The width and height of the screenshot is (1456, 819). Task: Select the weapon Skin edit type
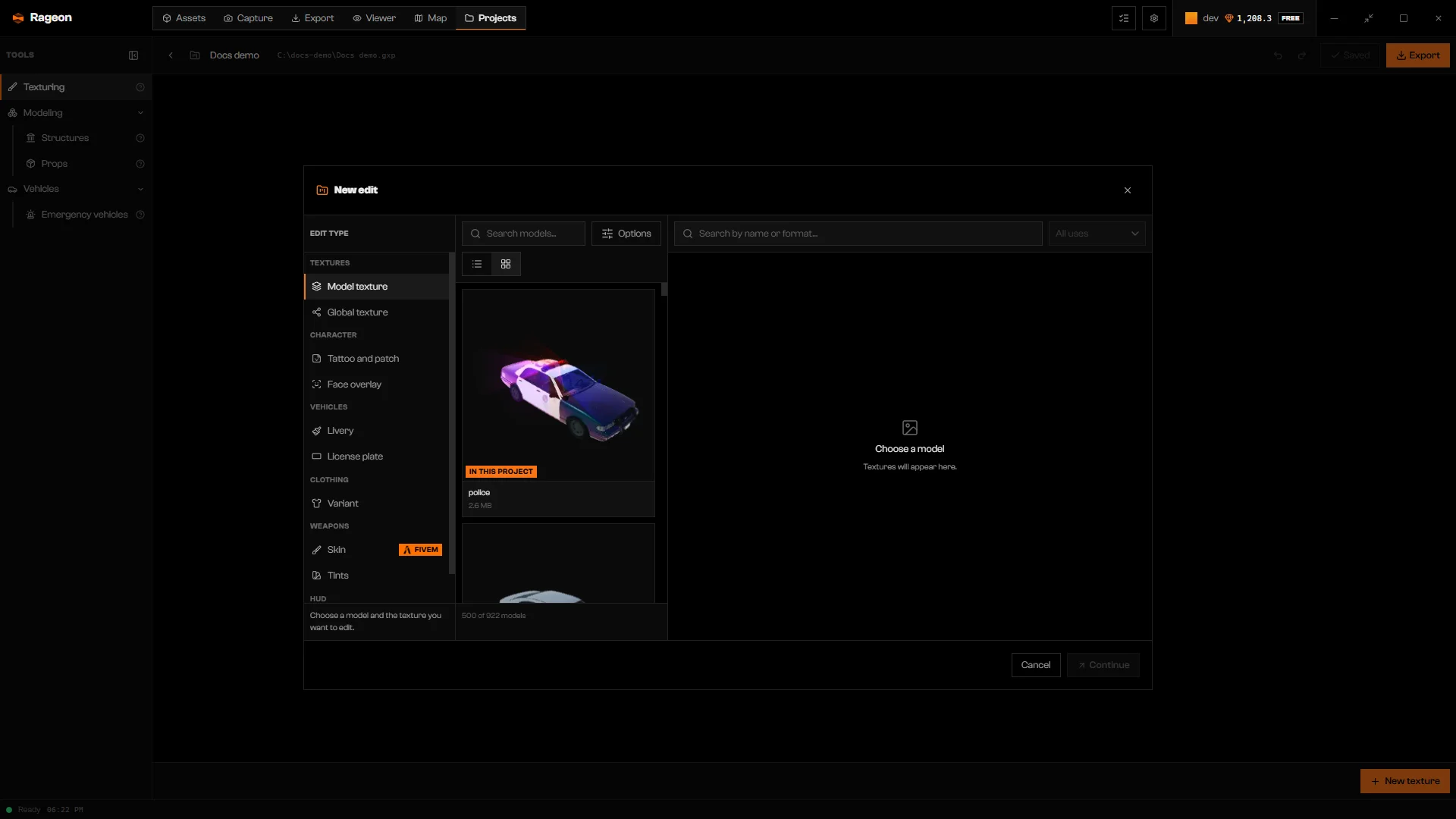376,550
